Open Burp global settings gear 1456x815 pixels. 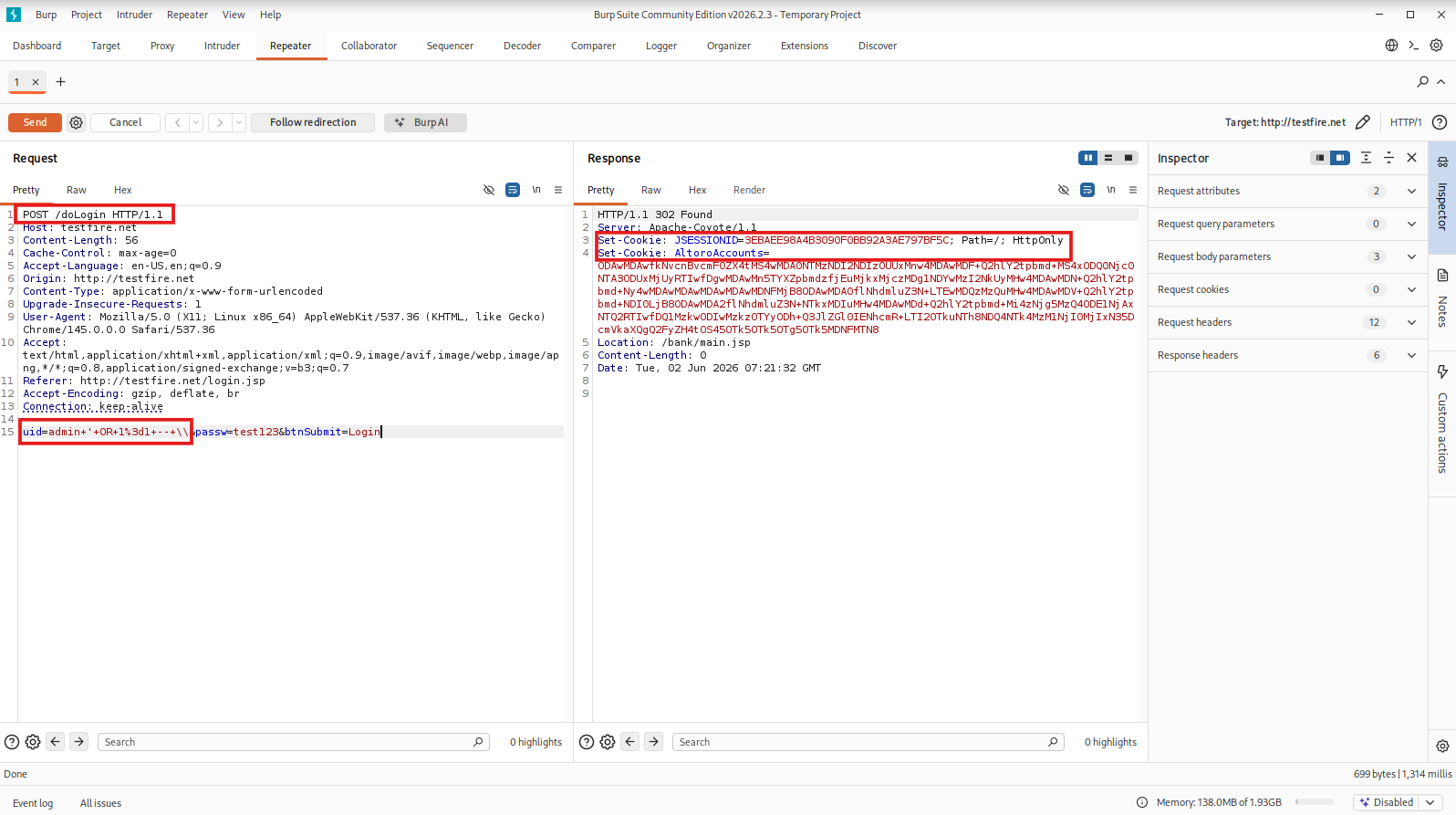click(1436, 46)
